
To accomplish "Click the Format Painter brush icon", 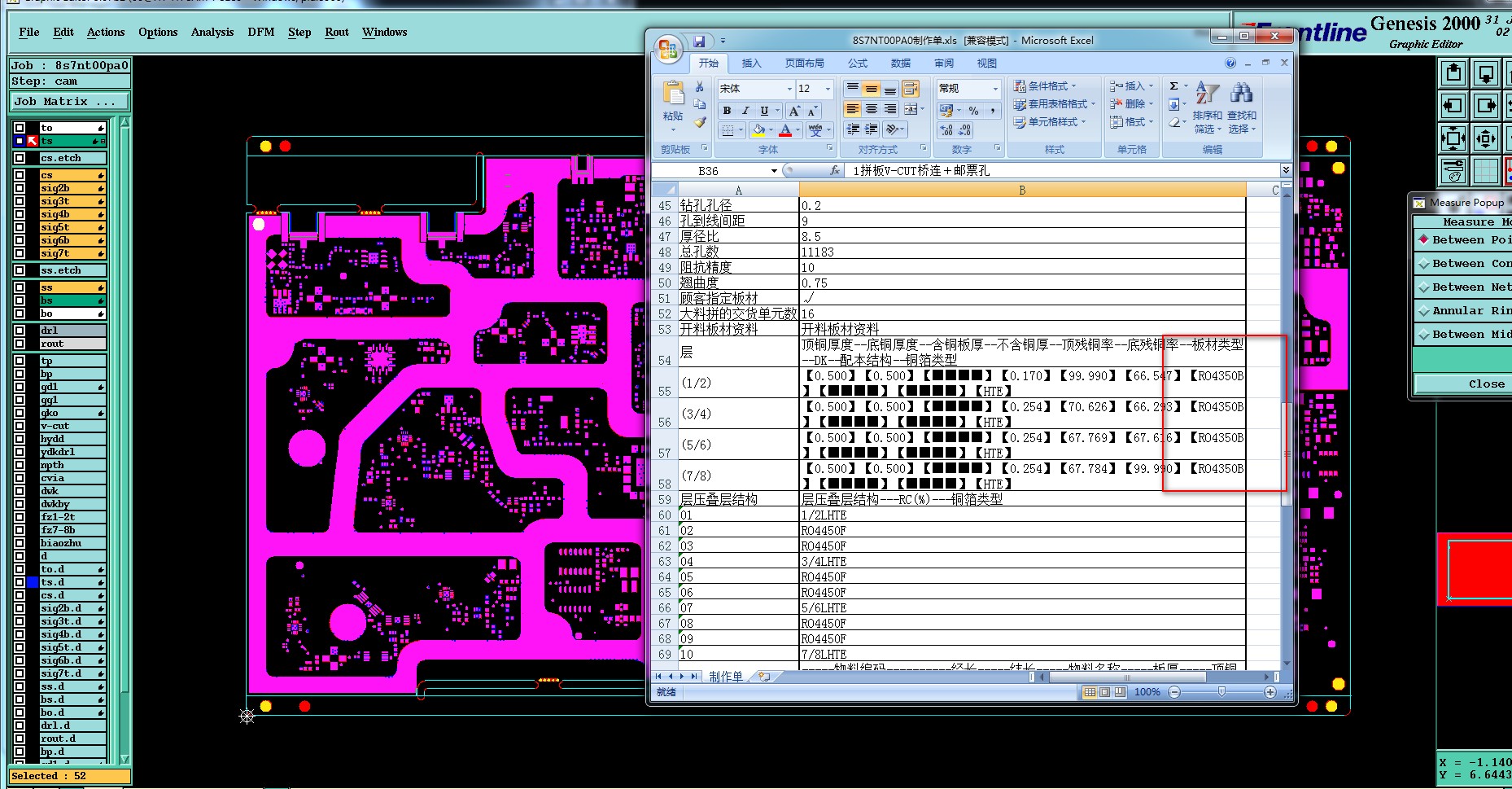I will 700,122.
